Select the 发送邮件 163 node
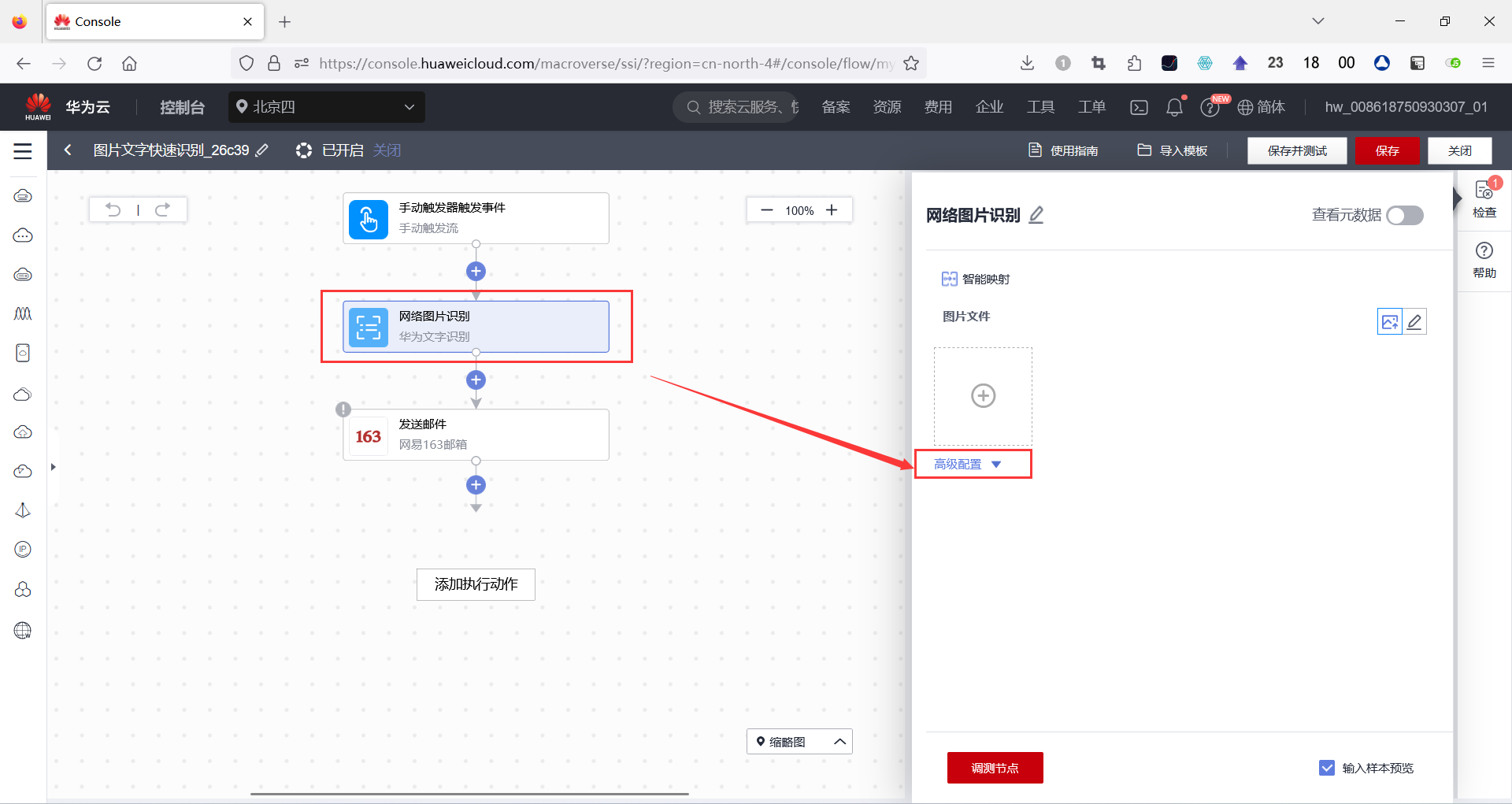 (476, 435)
